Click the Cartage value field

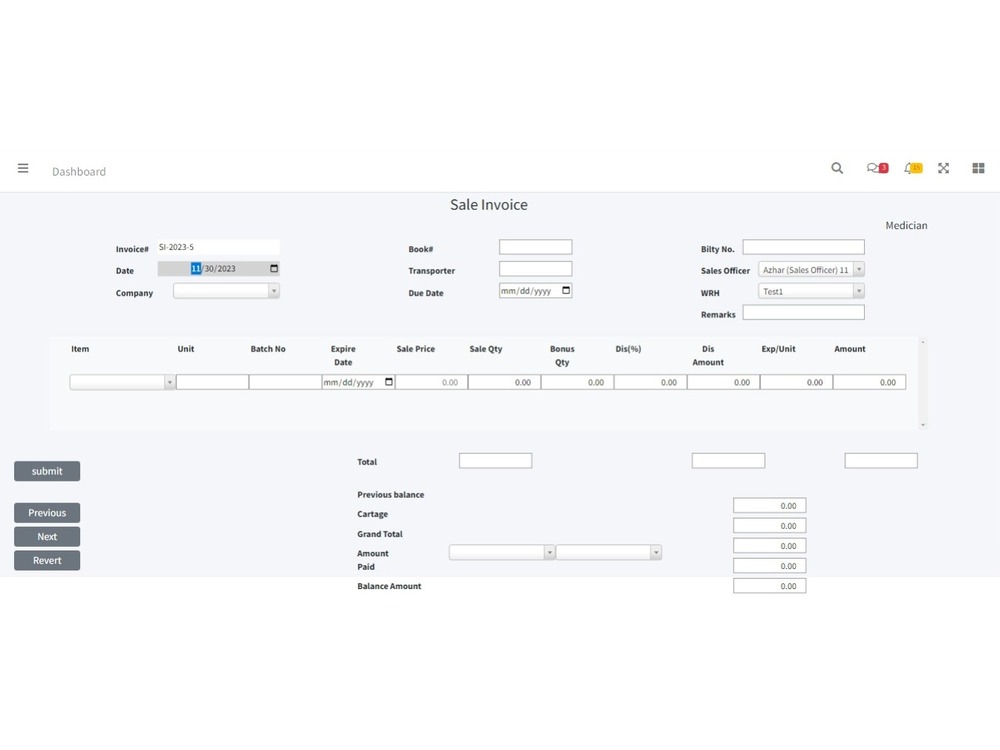pyautogui.click(x=770, y=526)
